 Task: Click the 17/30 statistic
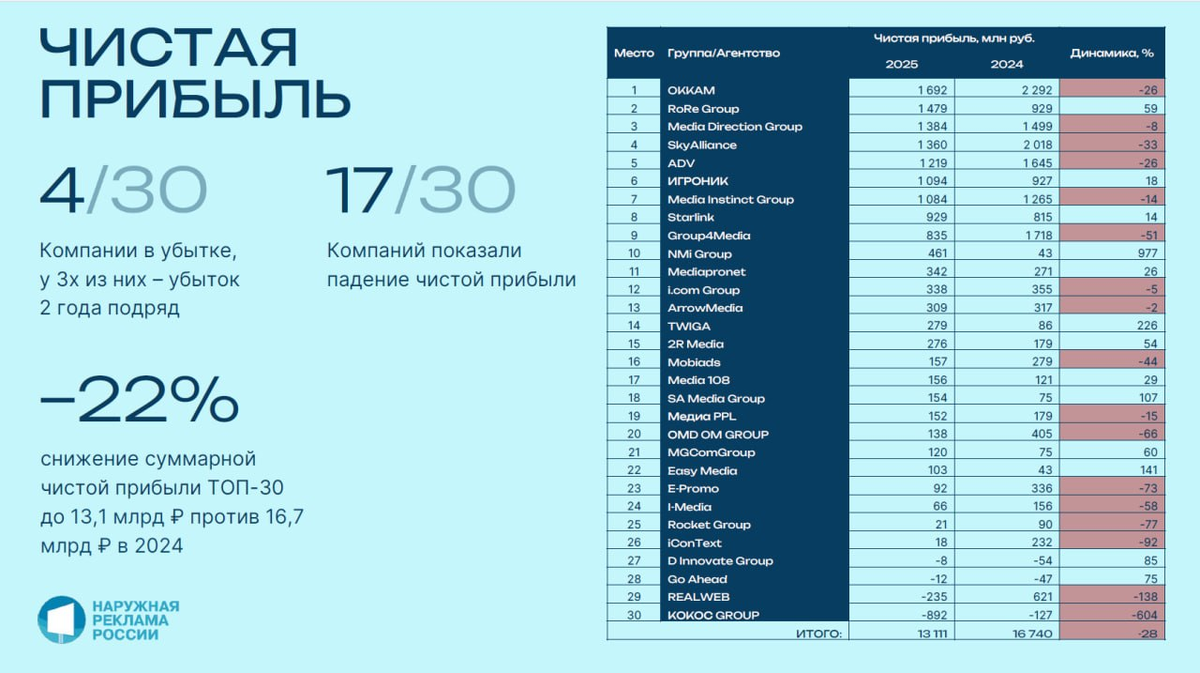(422, 191)
